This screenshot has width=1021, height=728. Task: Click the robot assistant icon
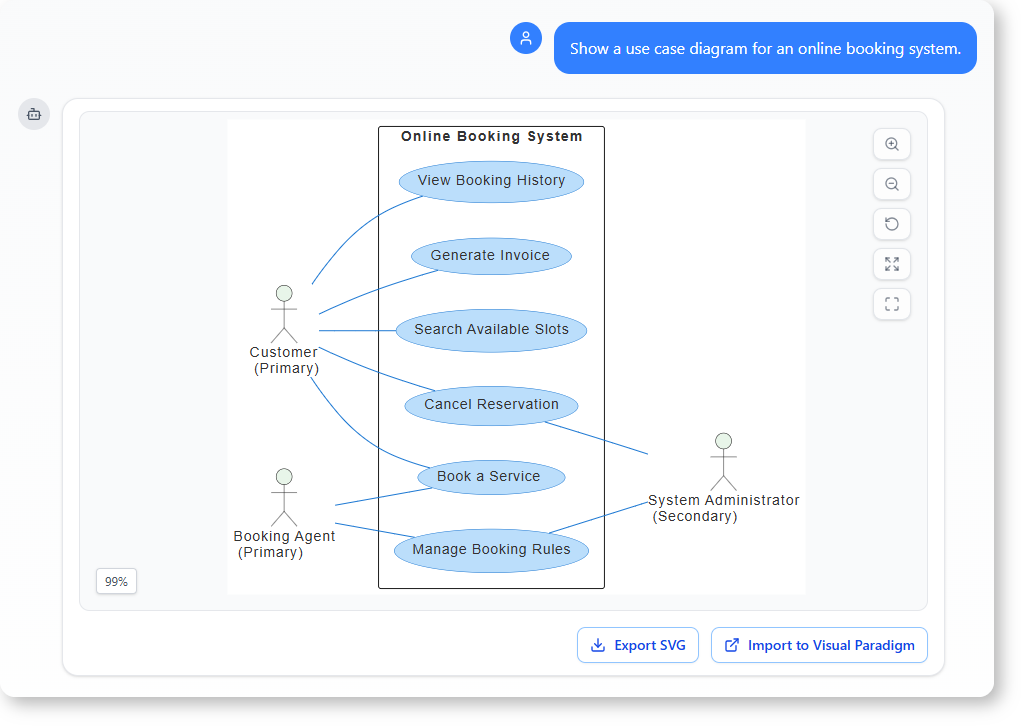(x=33, y=113)
